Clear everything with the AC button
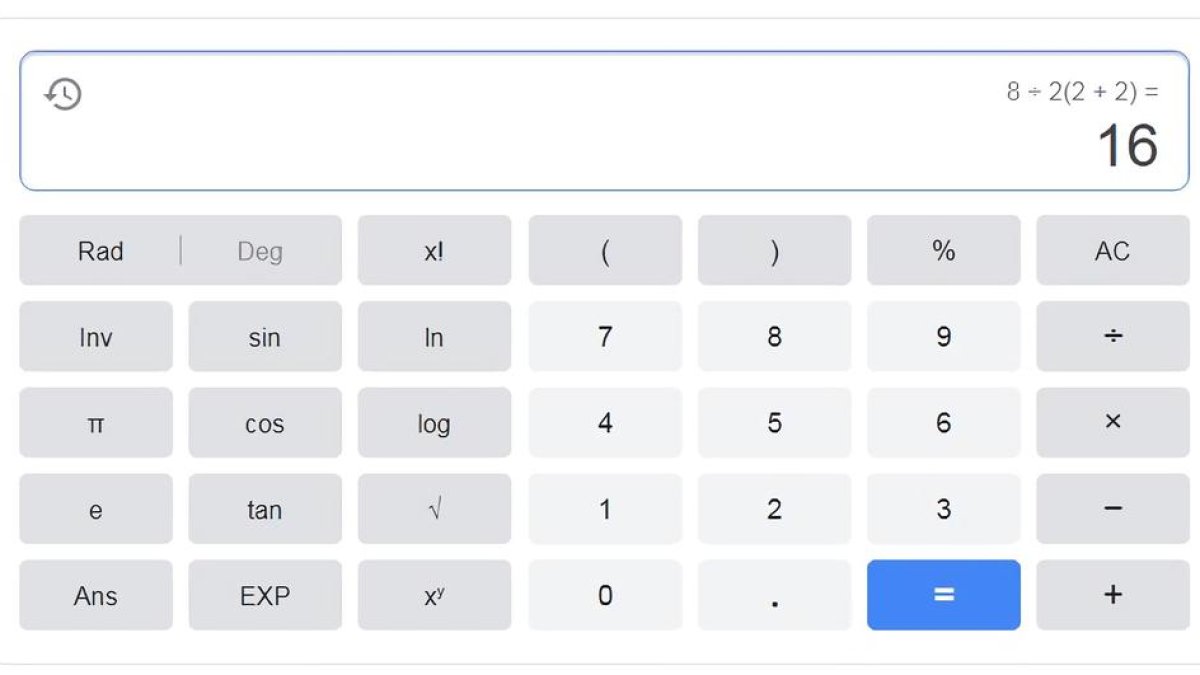 pyautogui.click(x=1112, y=251)
